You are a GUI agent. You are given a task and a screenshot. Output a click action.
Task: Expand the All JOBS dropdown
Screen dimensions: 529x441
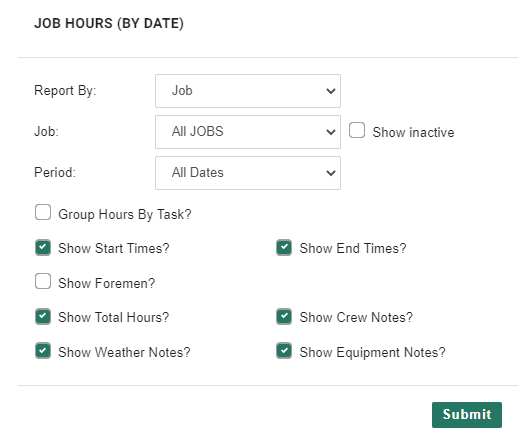[248, 132]
